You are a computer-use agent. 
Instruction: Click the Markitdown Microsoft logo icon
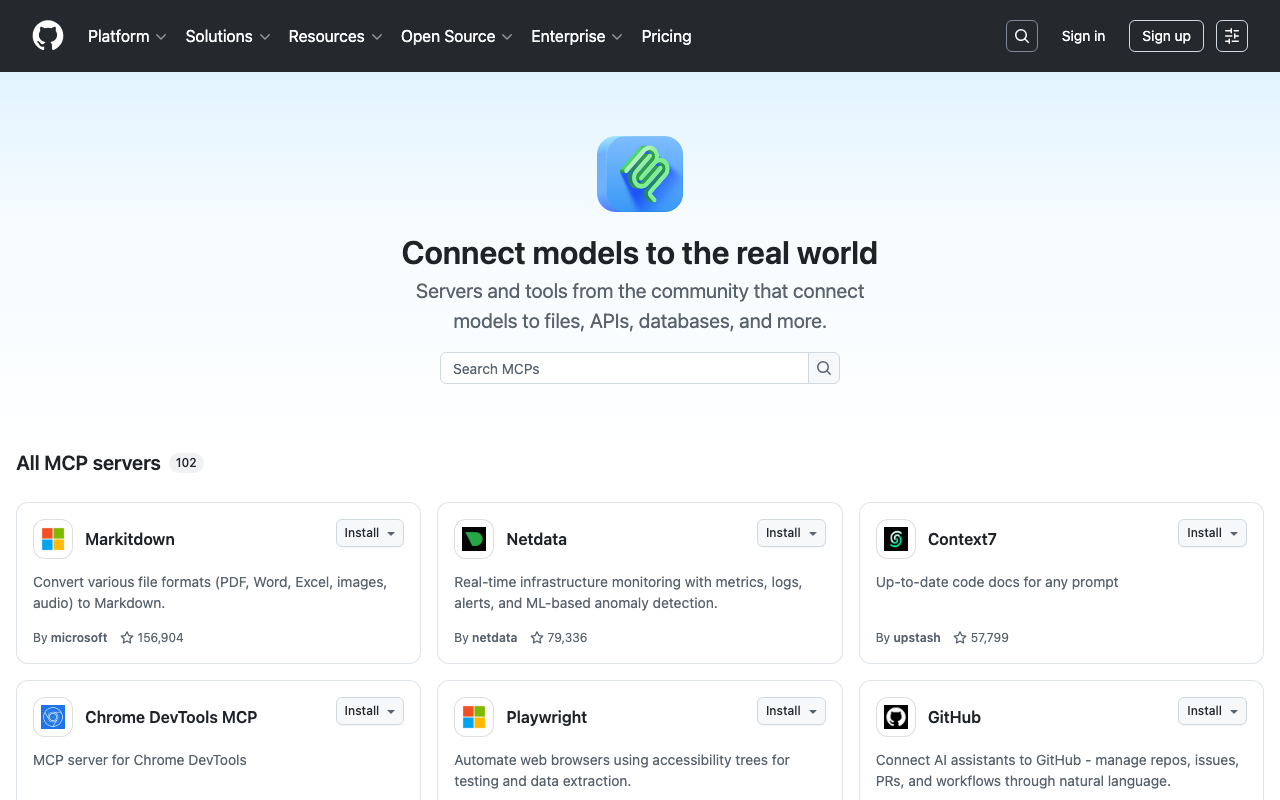[x=53, y=539]
